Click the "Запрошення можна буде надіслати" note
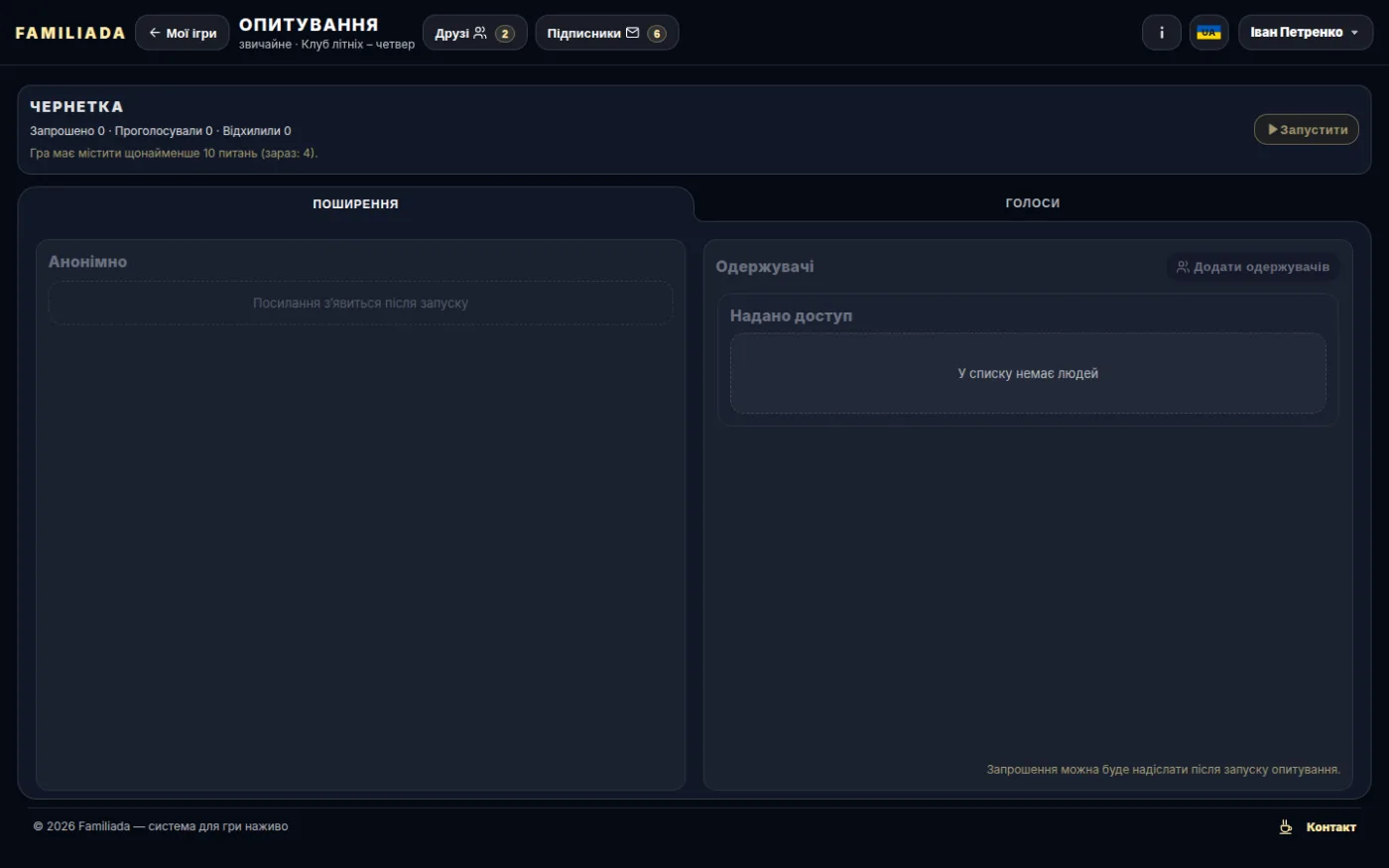 pos(1163,770)
